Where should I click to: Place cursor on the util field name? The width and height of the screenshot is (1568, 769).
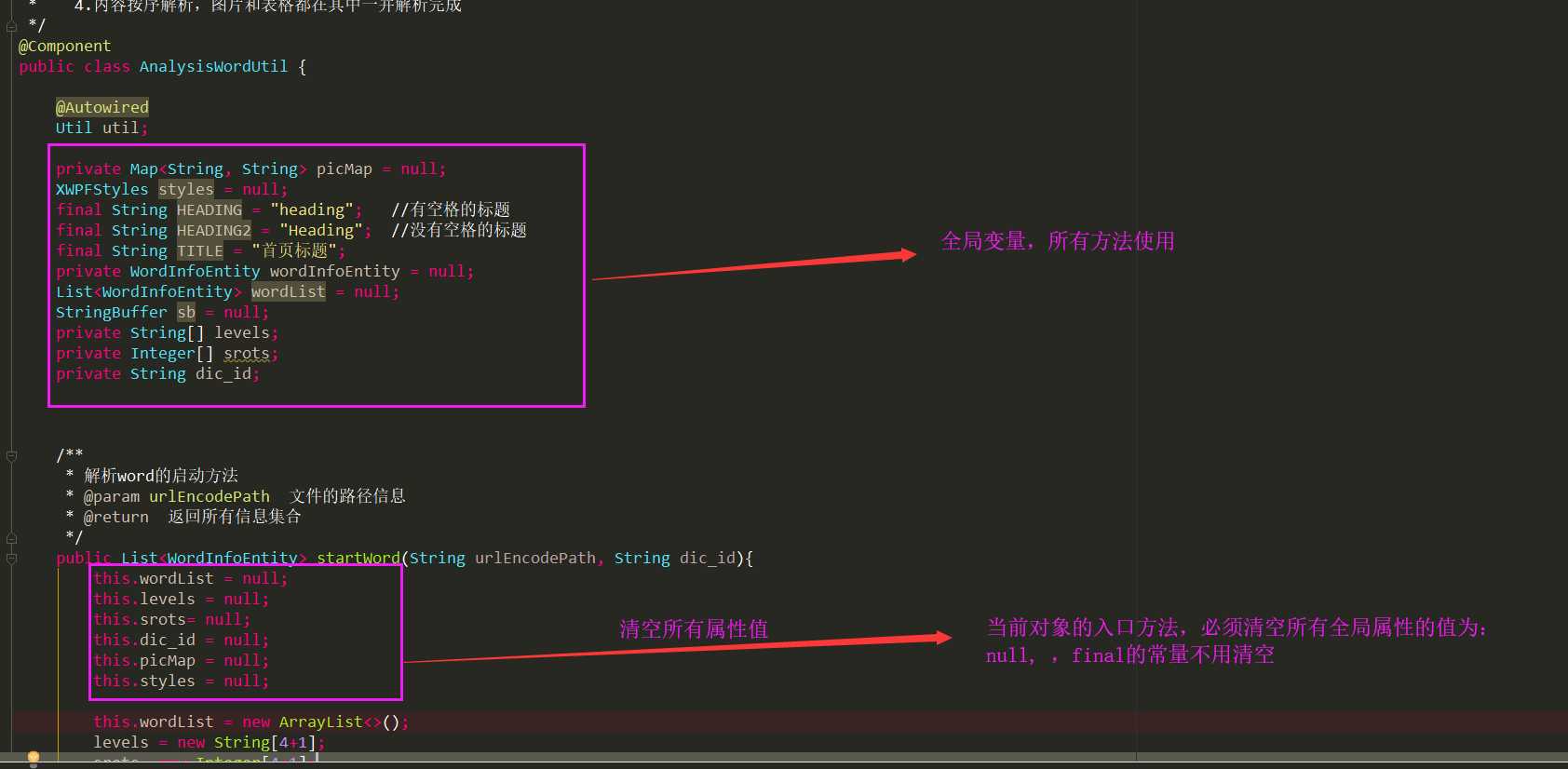point(120,128)
